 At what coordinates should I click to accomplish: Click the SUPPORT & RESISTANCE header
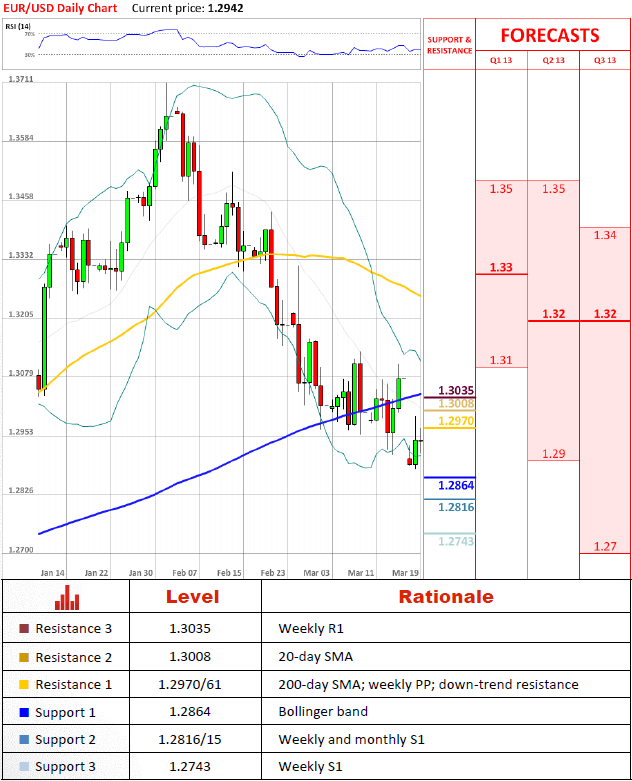click(x=449, y=45)
